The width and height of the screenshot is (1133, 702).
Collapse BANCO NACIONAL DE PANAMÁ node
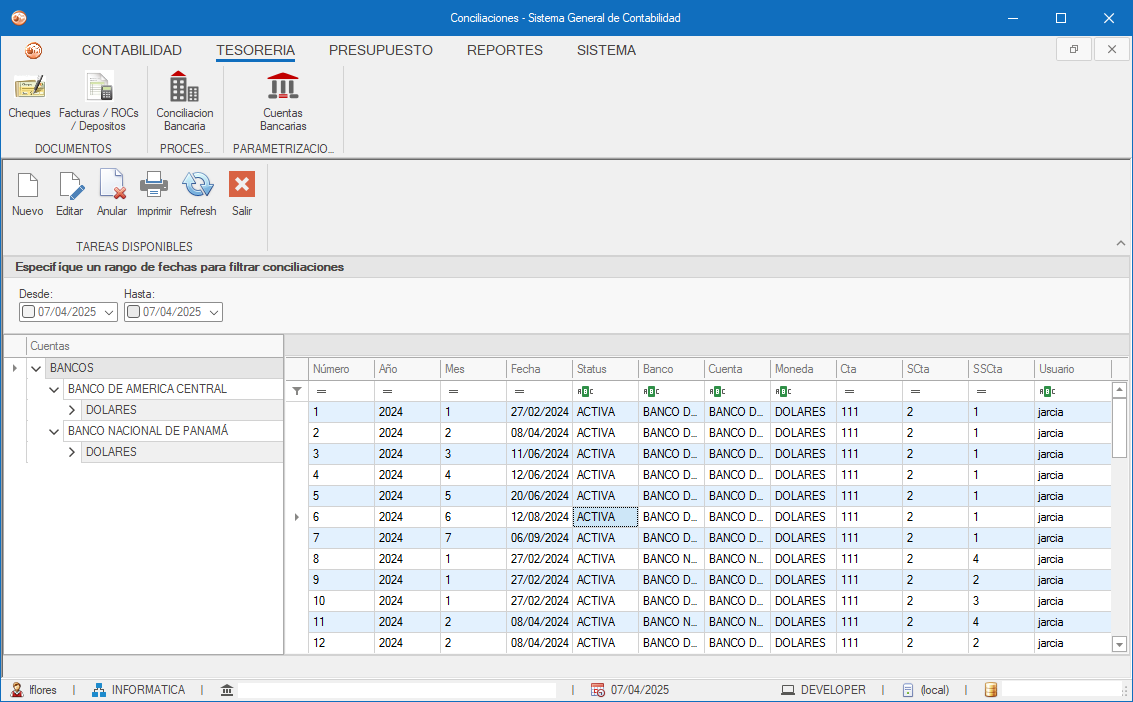(x=53, y=431)
